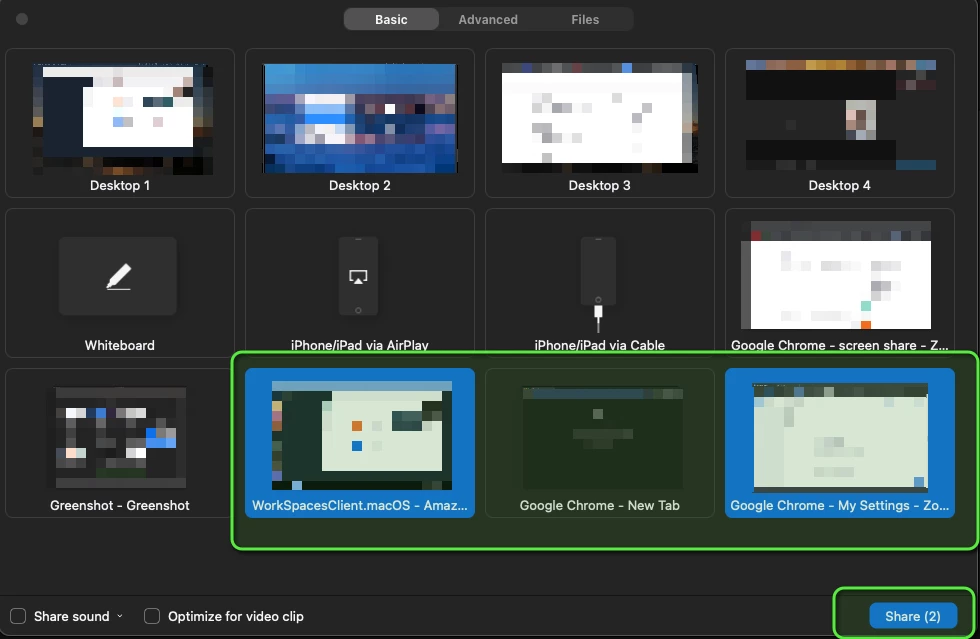Select Google Chrome New Tab window
This screenshot has height=639, width=980.
point(600,443)
